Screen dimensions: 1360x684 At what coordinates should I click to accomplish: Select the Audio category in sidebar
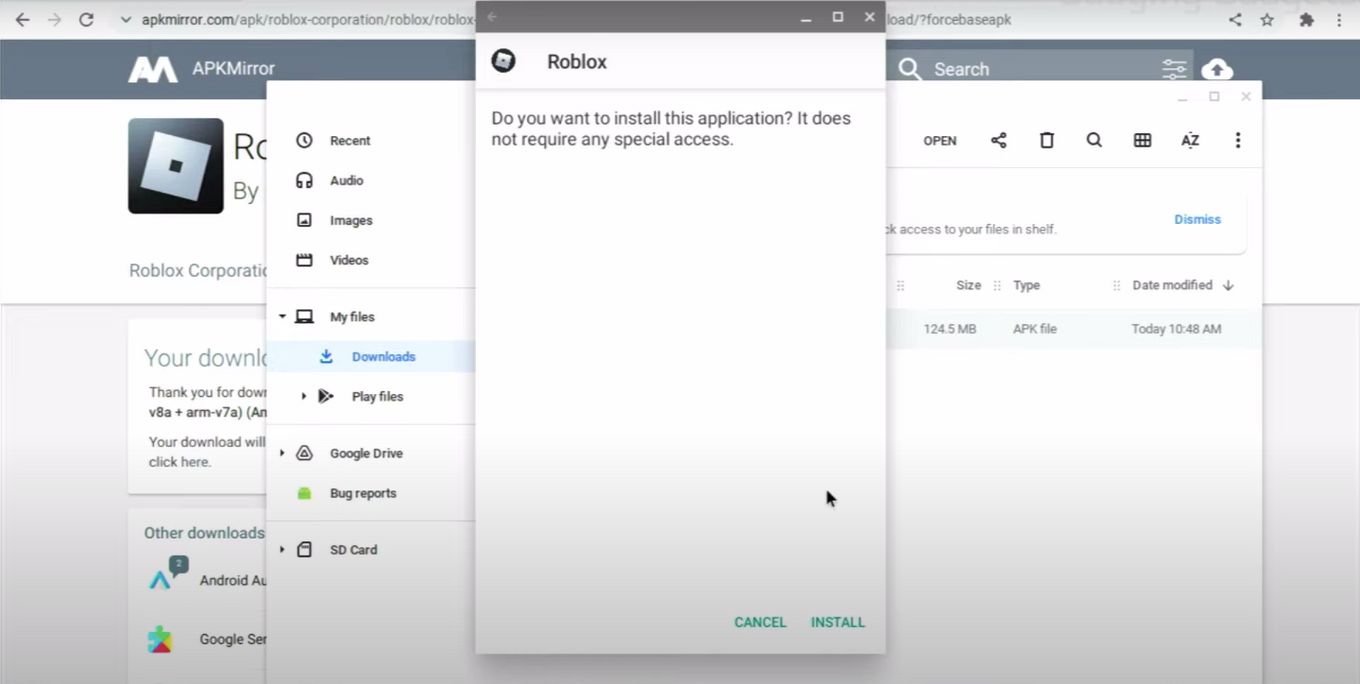click(x=346, y=180)
